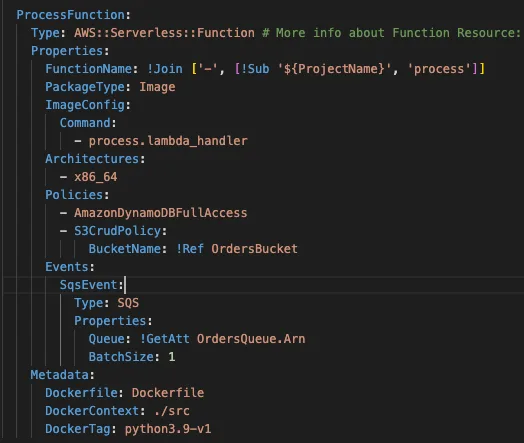Screen dimensions: 524x443
Task: Place the cursor on AWS::Serverless::Function value
Action: pyautogui.click(x=164, y=33)
